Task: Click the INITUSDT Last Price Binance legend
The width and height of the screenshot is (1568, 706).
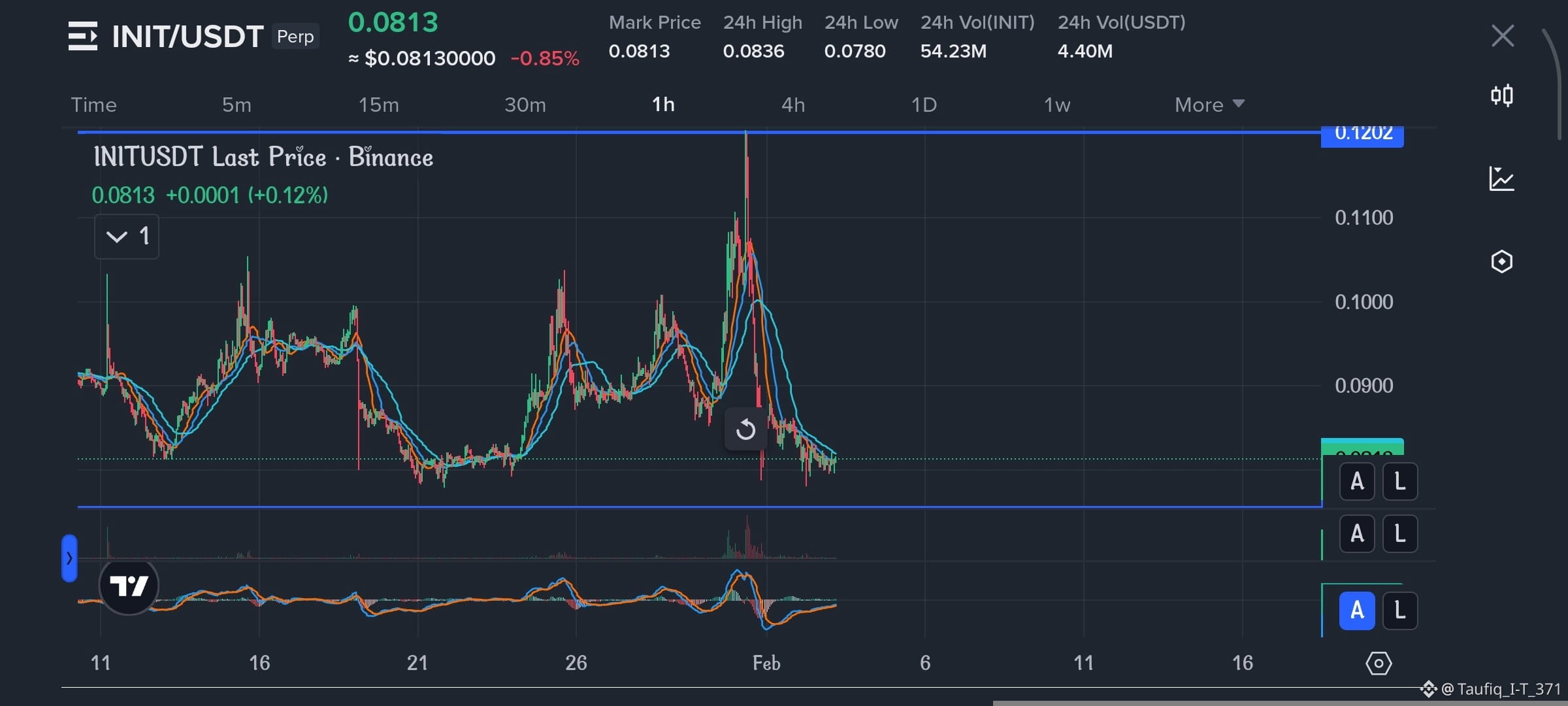Action: 263,158
